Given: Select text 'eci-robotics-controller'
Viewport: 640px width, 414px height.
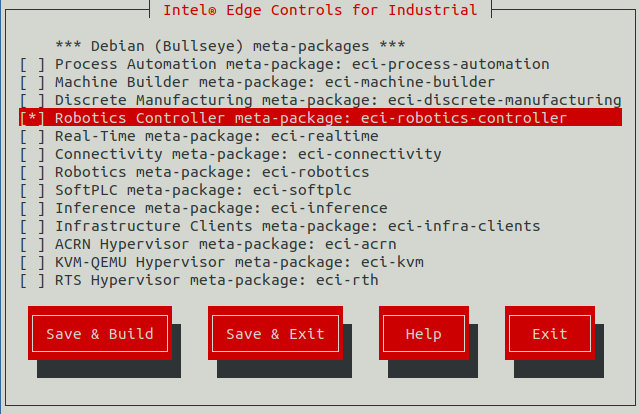Looking at the screenshot, I should coord(464,118).
